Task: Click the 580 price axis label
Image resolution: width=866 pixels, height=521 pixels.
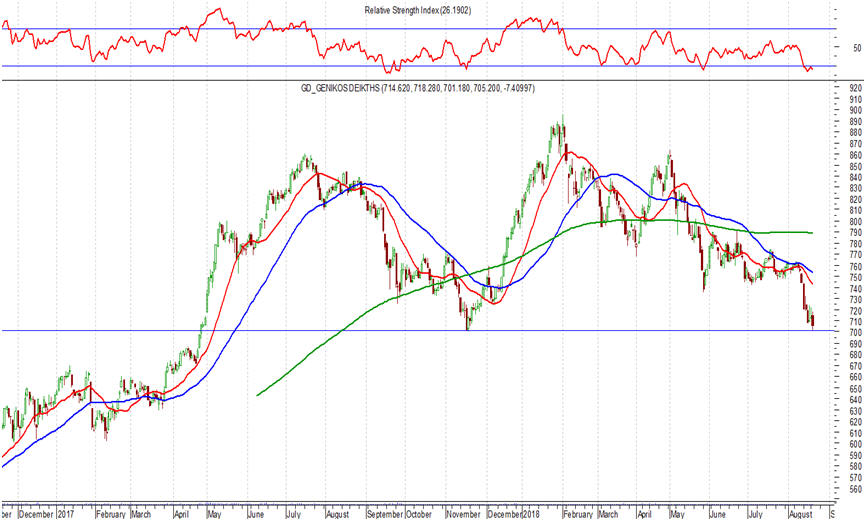Action: [x=856, y=466]
